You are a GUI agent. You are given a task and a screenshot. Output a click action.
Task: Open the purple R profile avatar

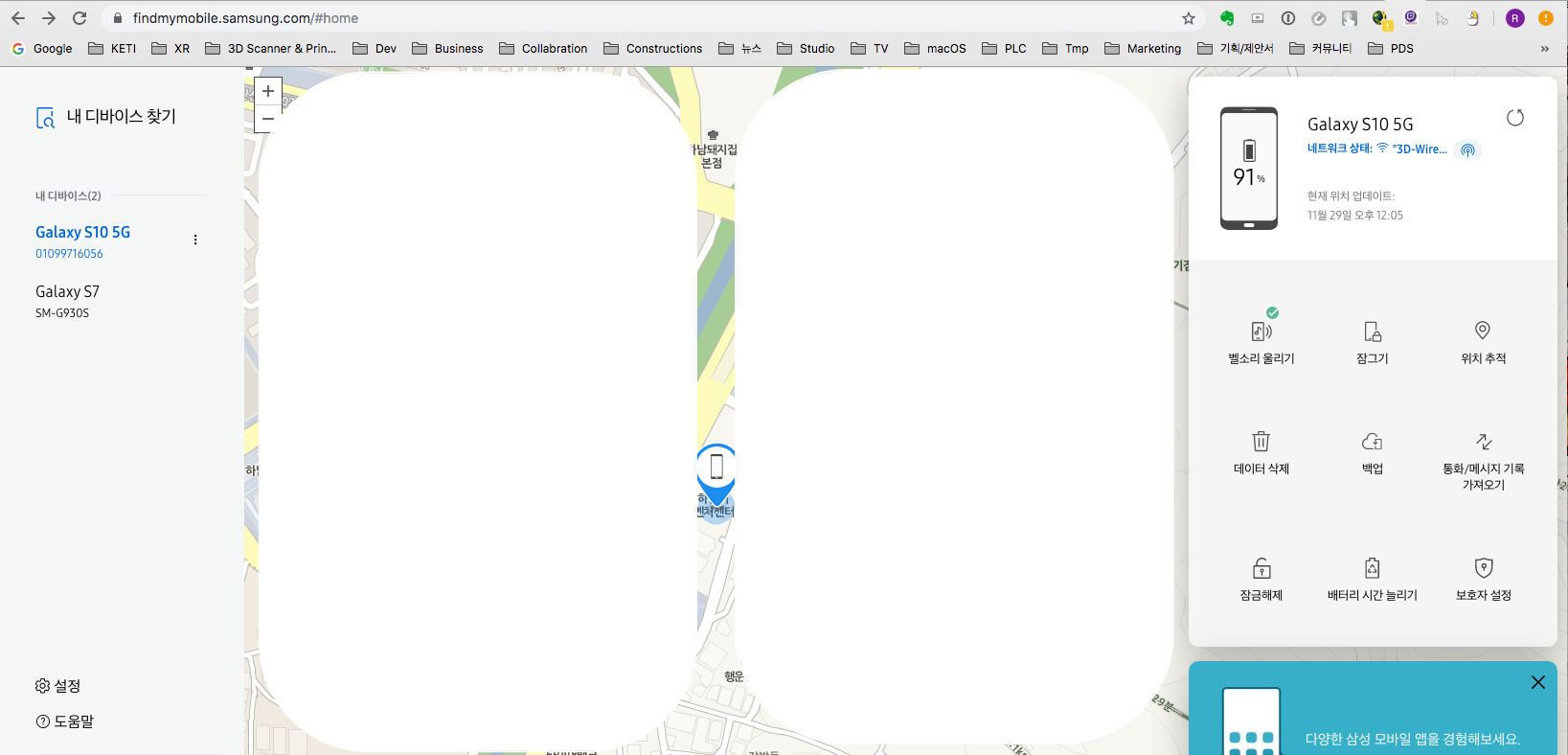click(1515, 18)
